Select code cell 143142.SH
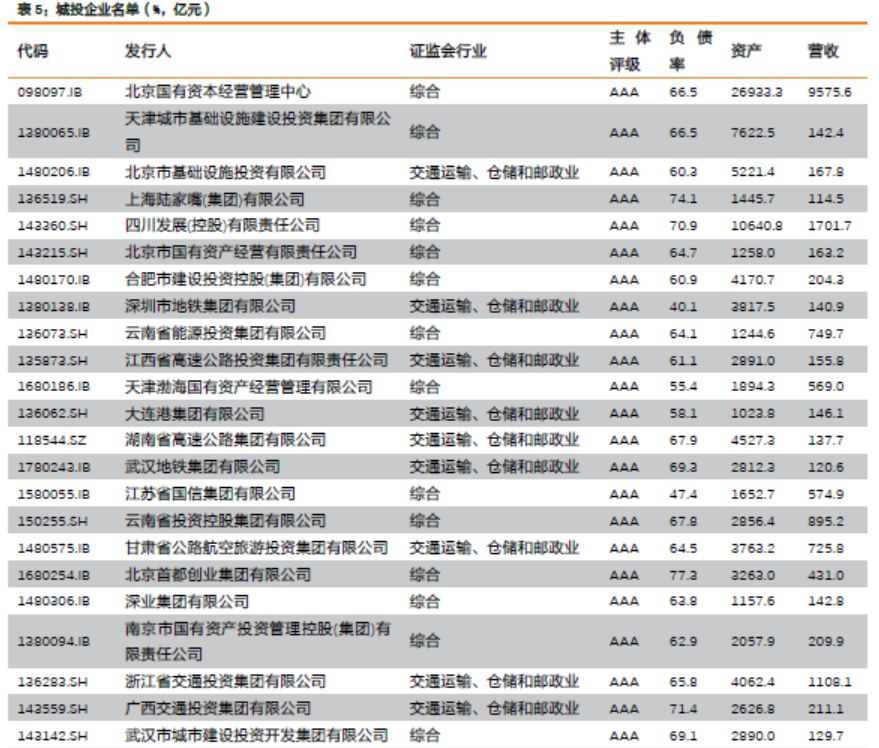Viewport: 879px width, 748px height. [52, 736]
